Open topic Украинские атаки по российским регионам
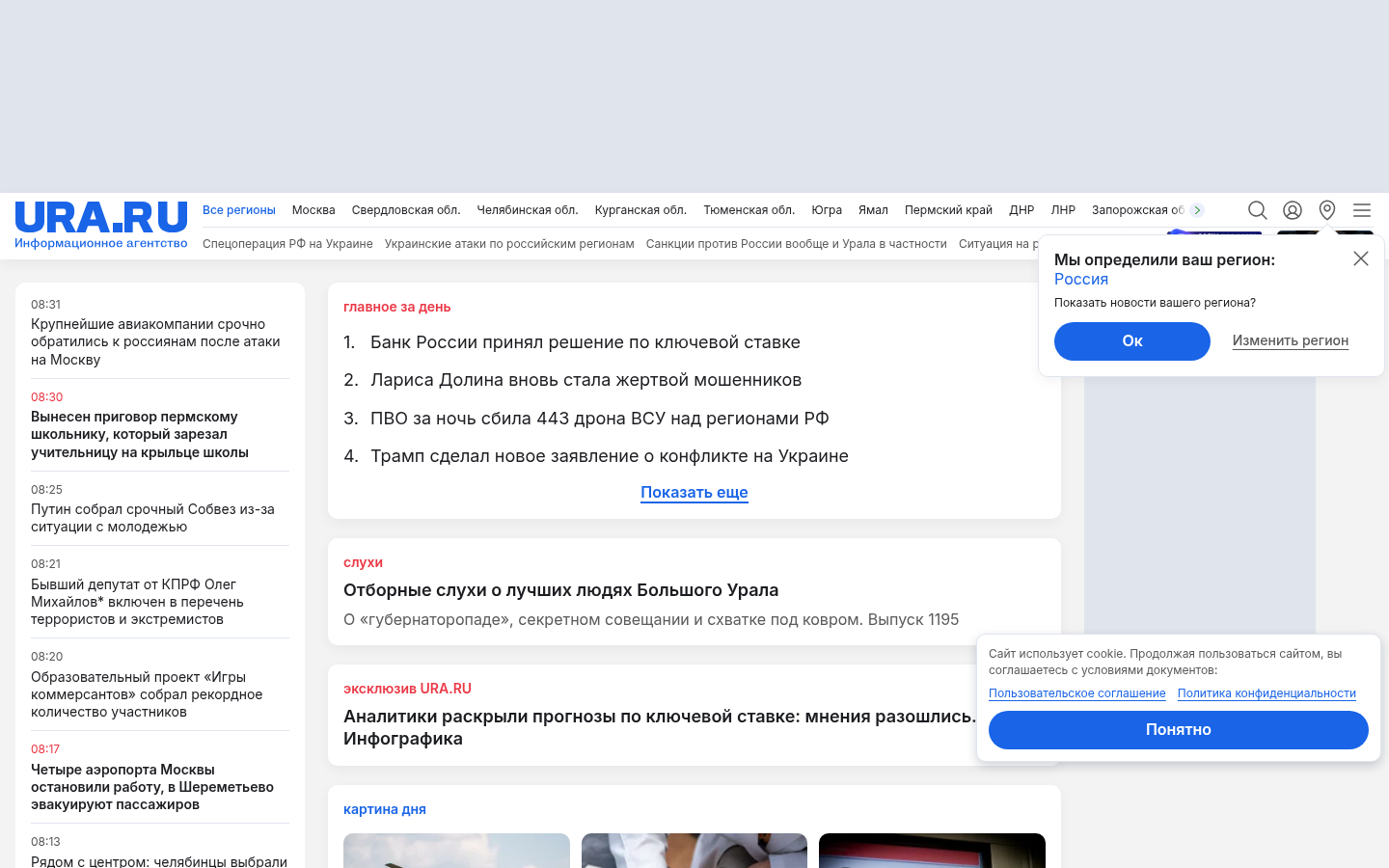The height and width of the screenshot is (868, 1389). (509, 244)
